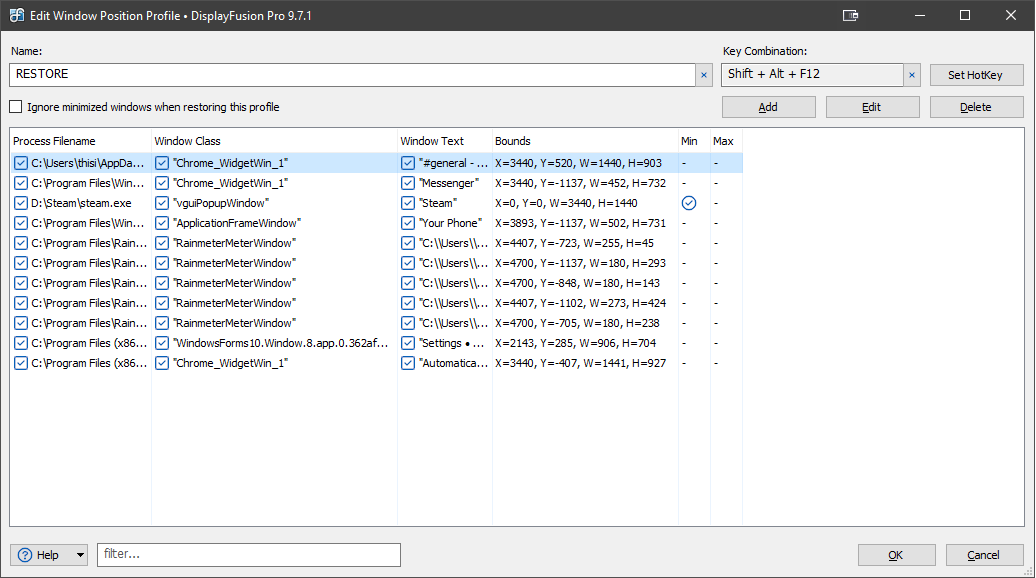The image size is (1036, 578).
Task: Clear the Name field with X icon
Action: click(703, 75)
